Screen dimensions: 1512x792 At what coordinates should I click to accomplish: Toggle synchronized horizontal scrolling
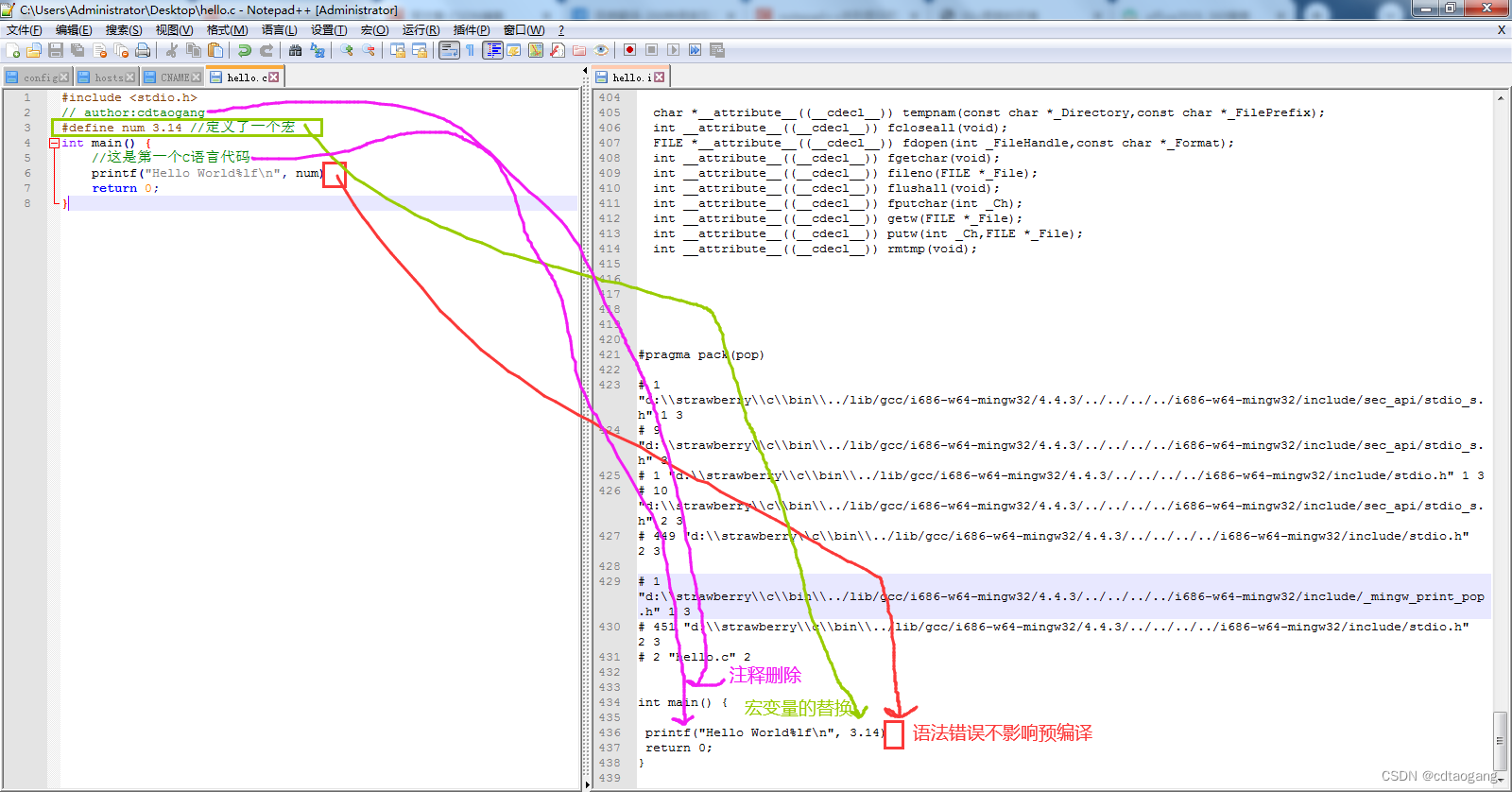(x=420, y=50)
